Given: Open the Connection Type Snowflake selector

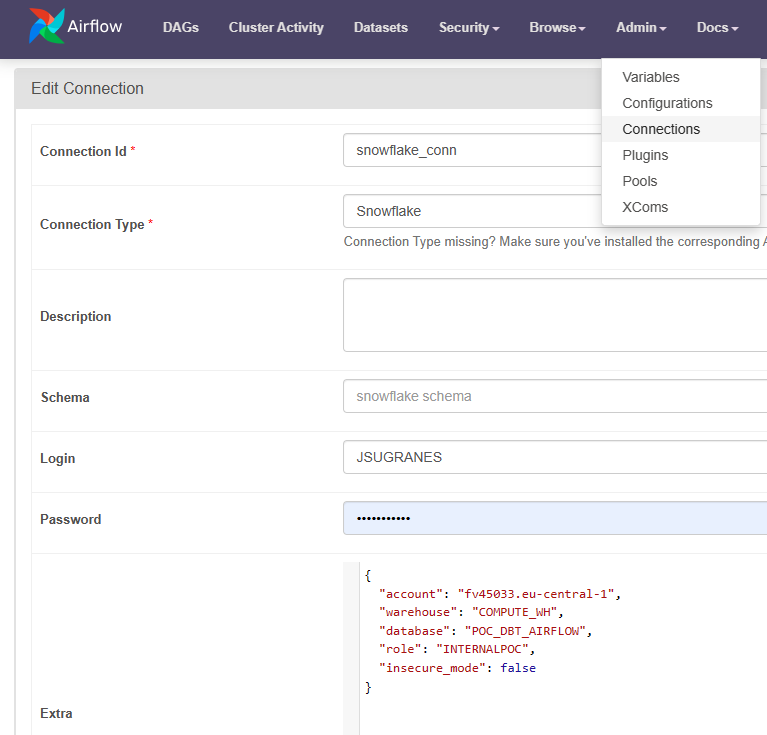Looking at the screenshot, I should pyautogui.click(x=472, y=211).
